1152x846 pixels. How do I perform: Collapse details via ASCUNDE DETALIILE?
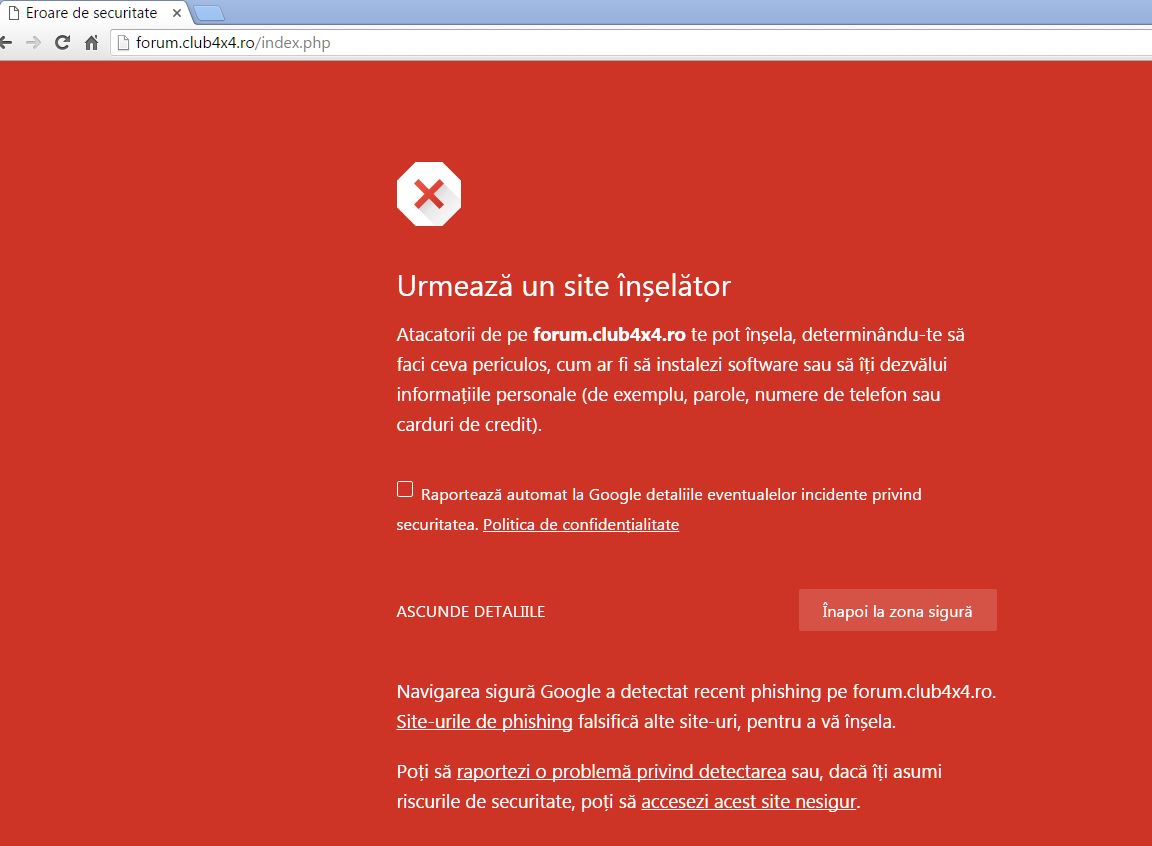pyautogui.click(x=470, y=612)
